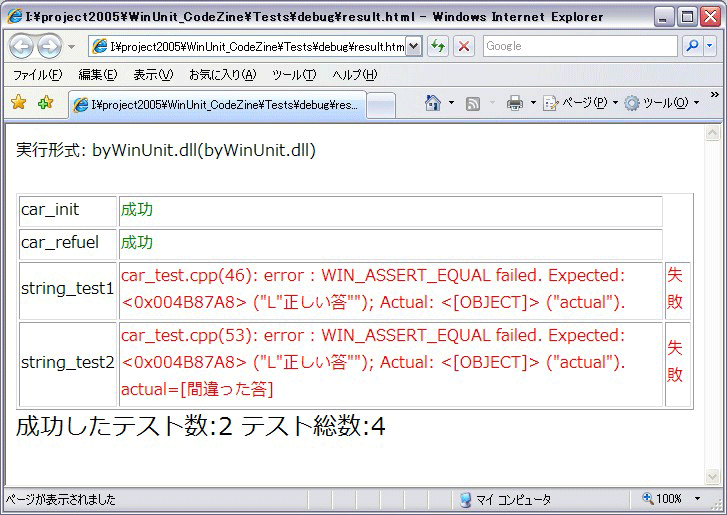This screenshot has width=727, height=515.
Task: Open the 編集(E) menu
Action: 98,75
